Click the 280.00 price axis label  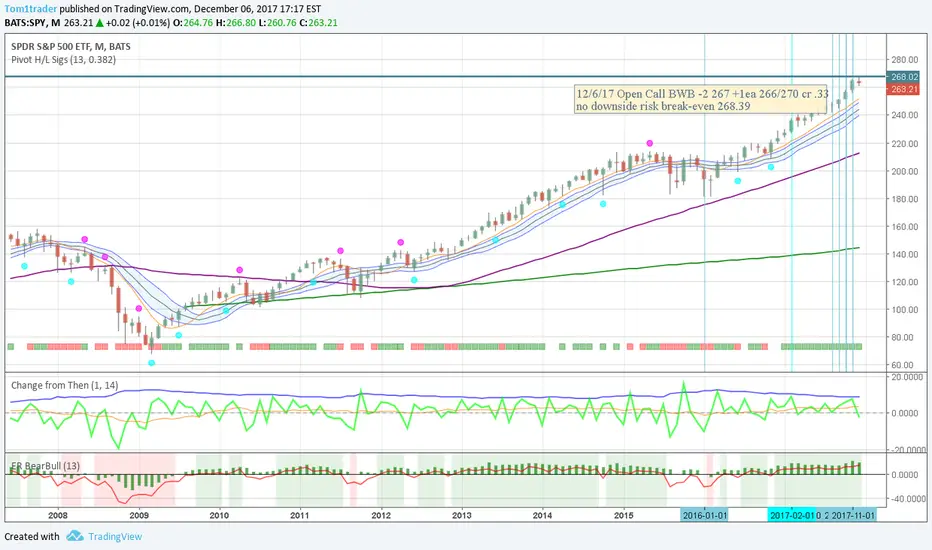click(904, 59)
